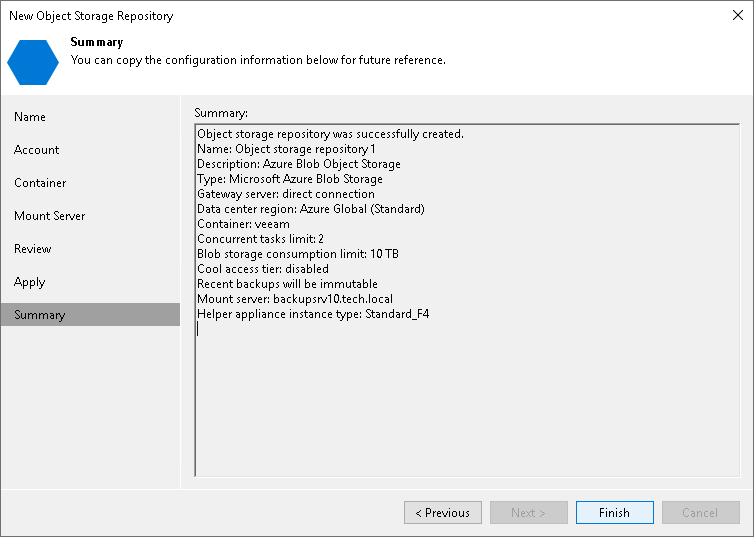The height and width of the screenshot is (537, 754).
Task: Select the Container wizard step
Action: pos(40,183)
